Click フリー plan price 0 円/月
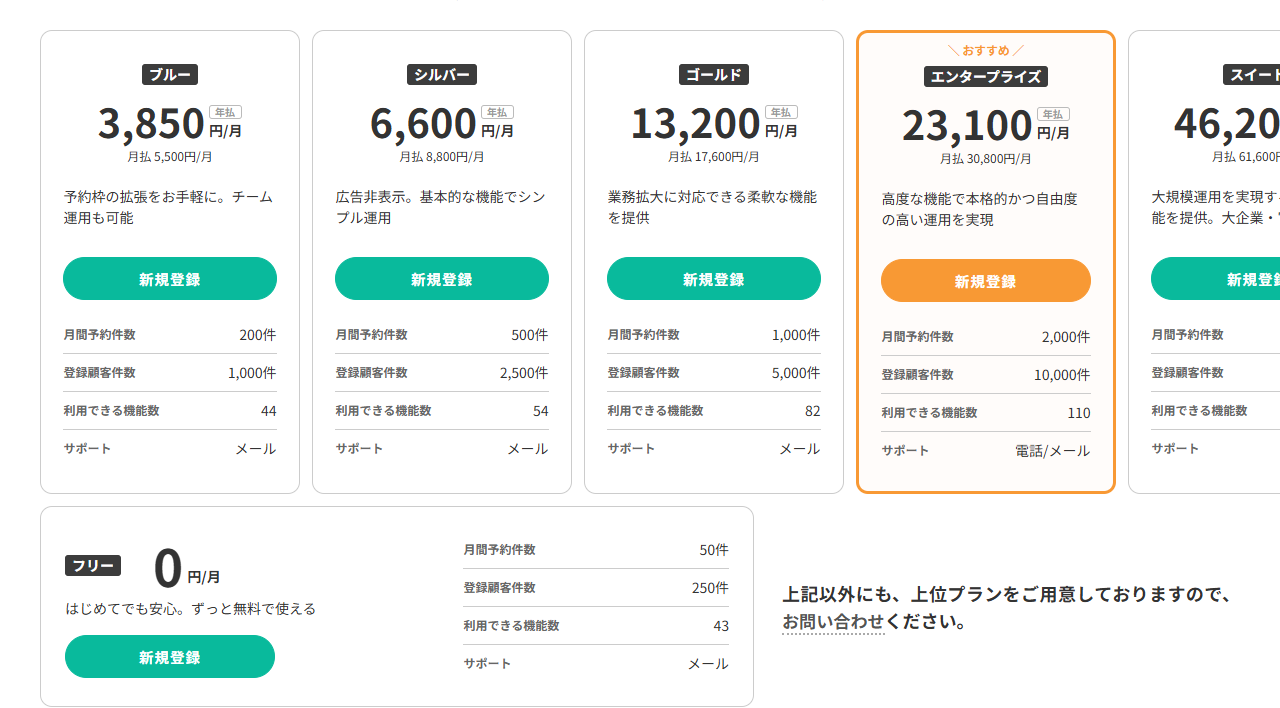This screenshot has width=1280, height=708. pos(187,568)
